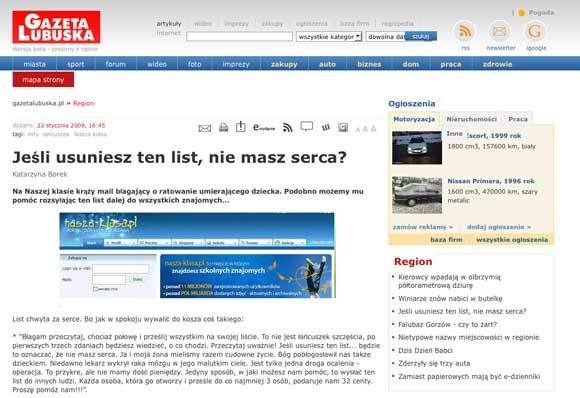Click the Pogoda weather sun icon
The image size is (580, 398).
[x=522, y=13]
